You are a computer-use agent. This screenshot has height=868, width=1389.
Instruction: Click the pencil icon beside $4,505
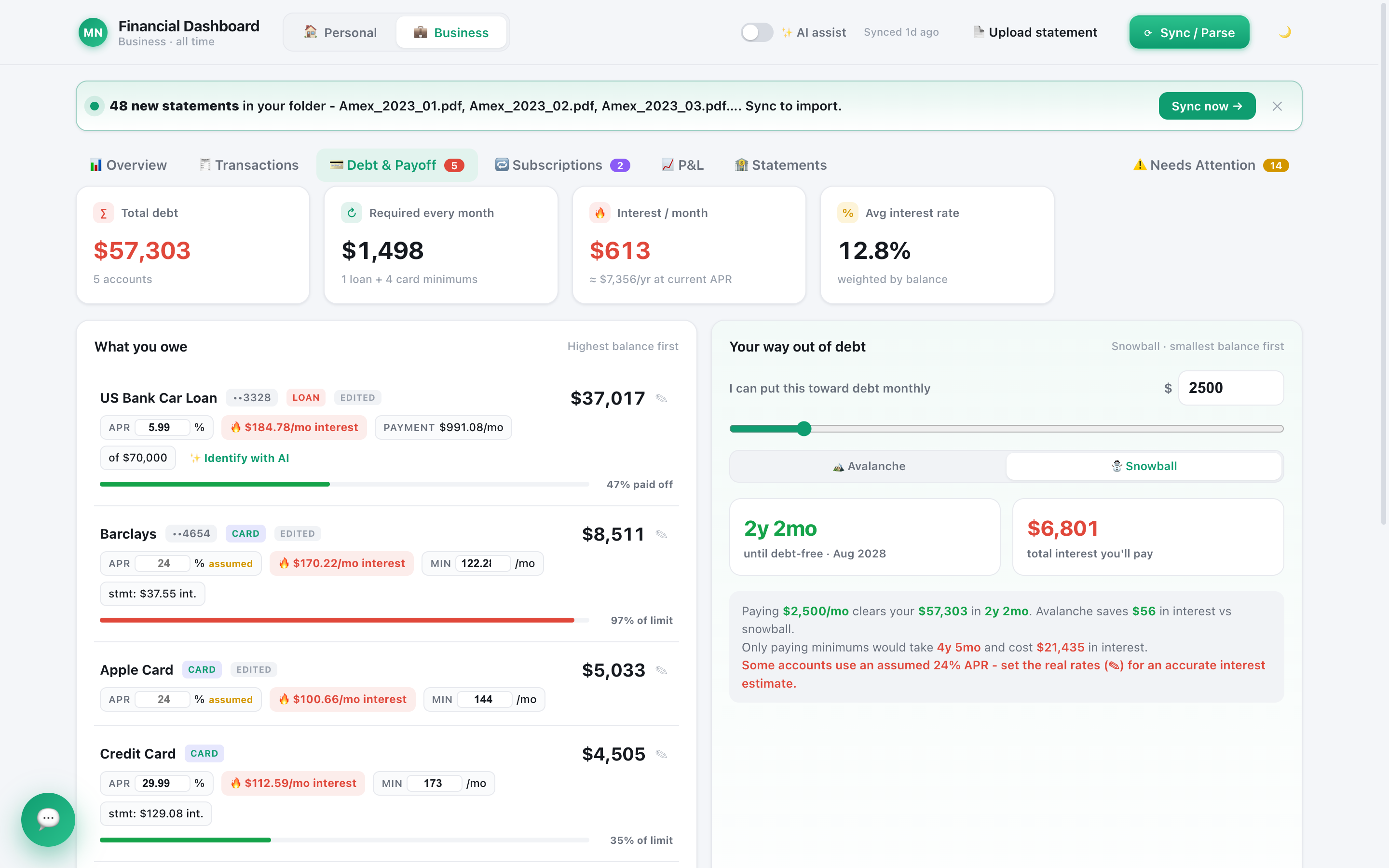[661, 754]
